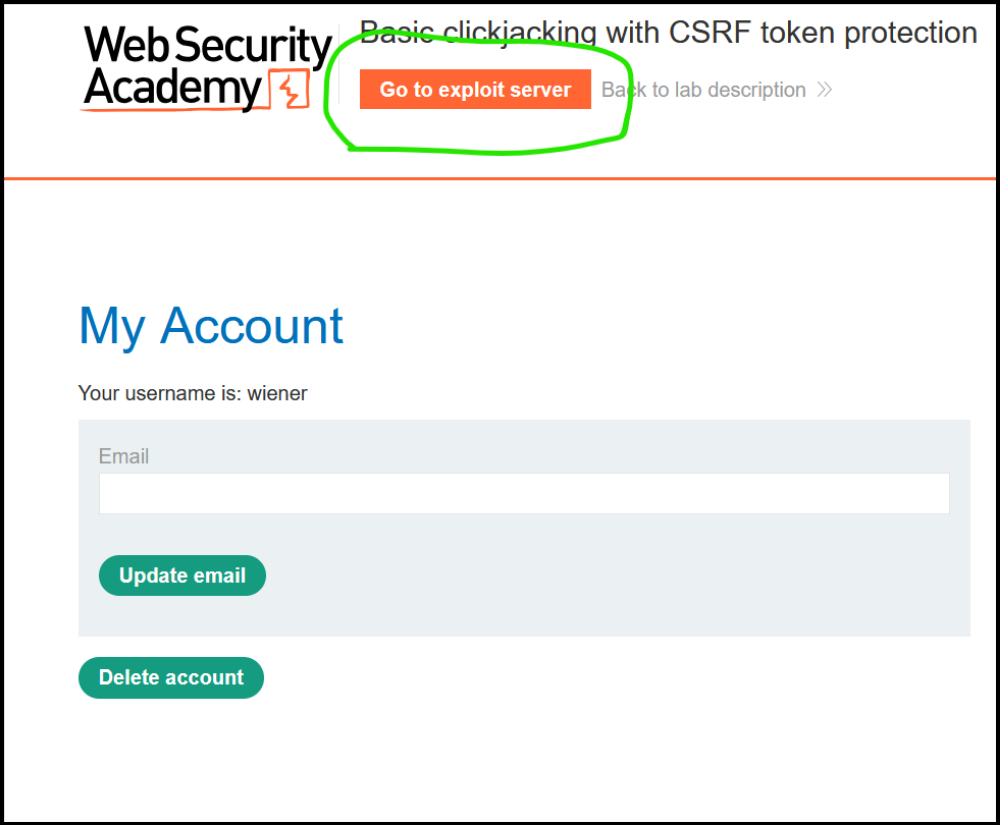Click 'CSRF token protection' in the title

click(823, 33)
